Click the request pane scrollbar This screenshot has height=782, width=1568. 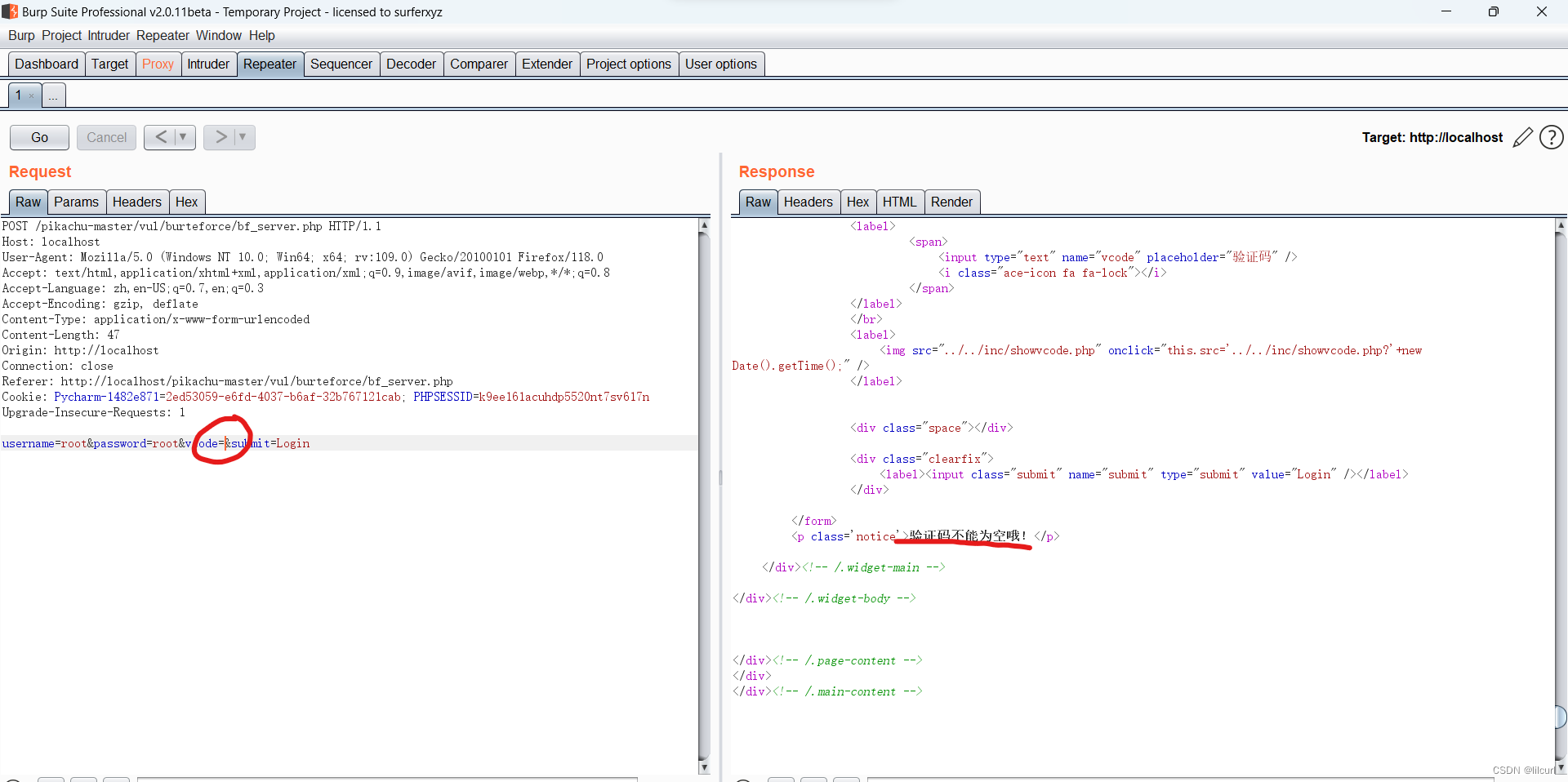[704, 495]
